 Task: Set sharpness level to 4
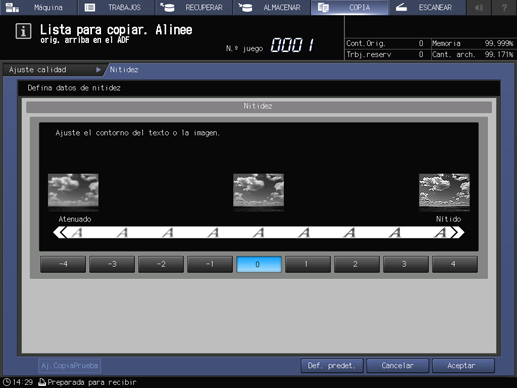tap(455, 264)
